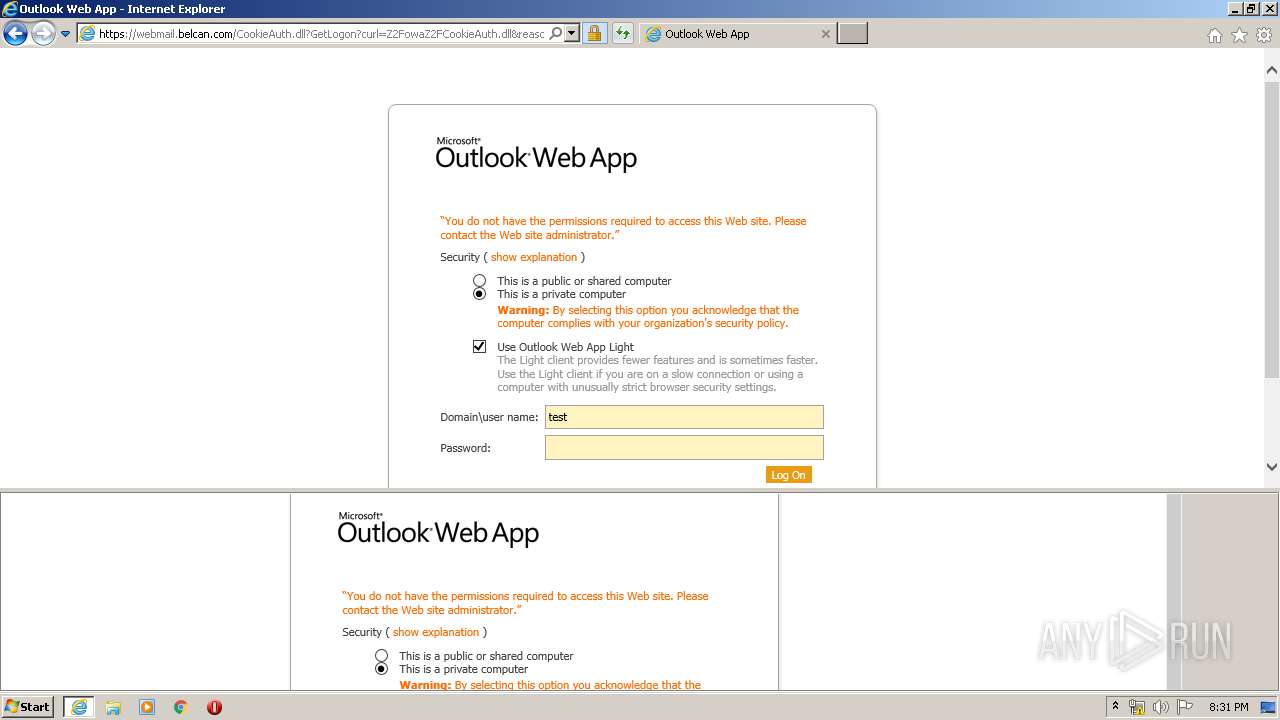
Task: Click the Password input field
Action: coord(684,448)
